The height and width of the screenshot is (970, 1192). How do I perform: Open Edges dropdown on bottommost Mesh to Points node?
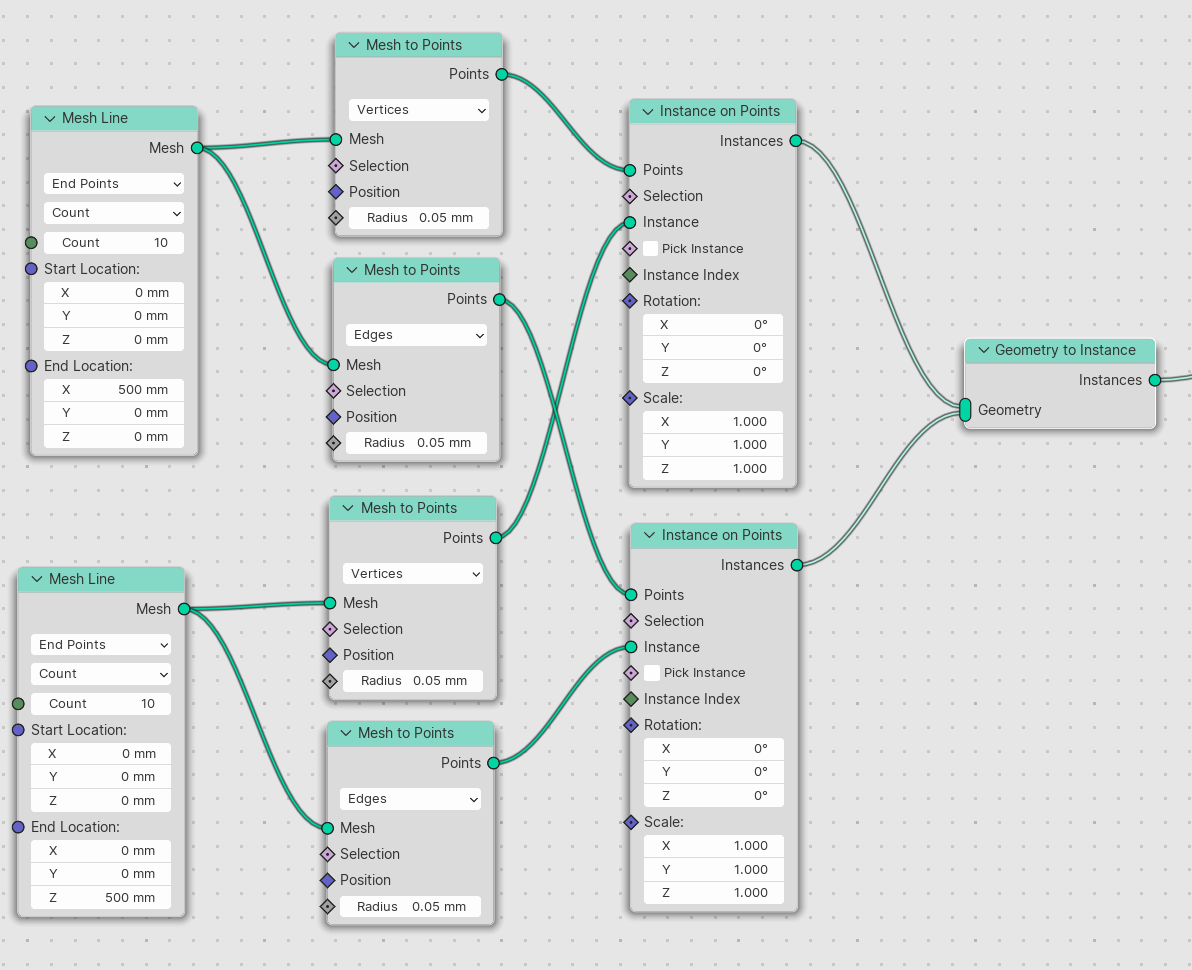[x=411, y=799]
